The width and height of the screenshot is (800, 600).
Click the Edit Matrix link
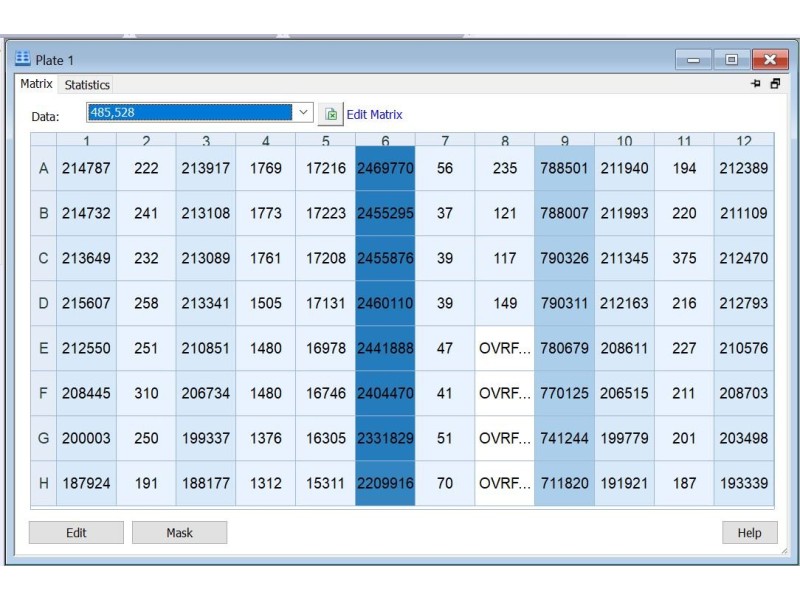(x=374, y=115)
